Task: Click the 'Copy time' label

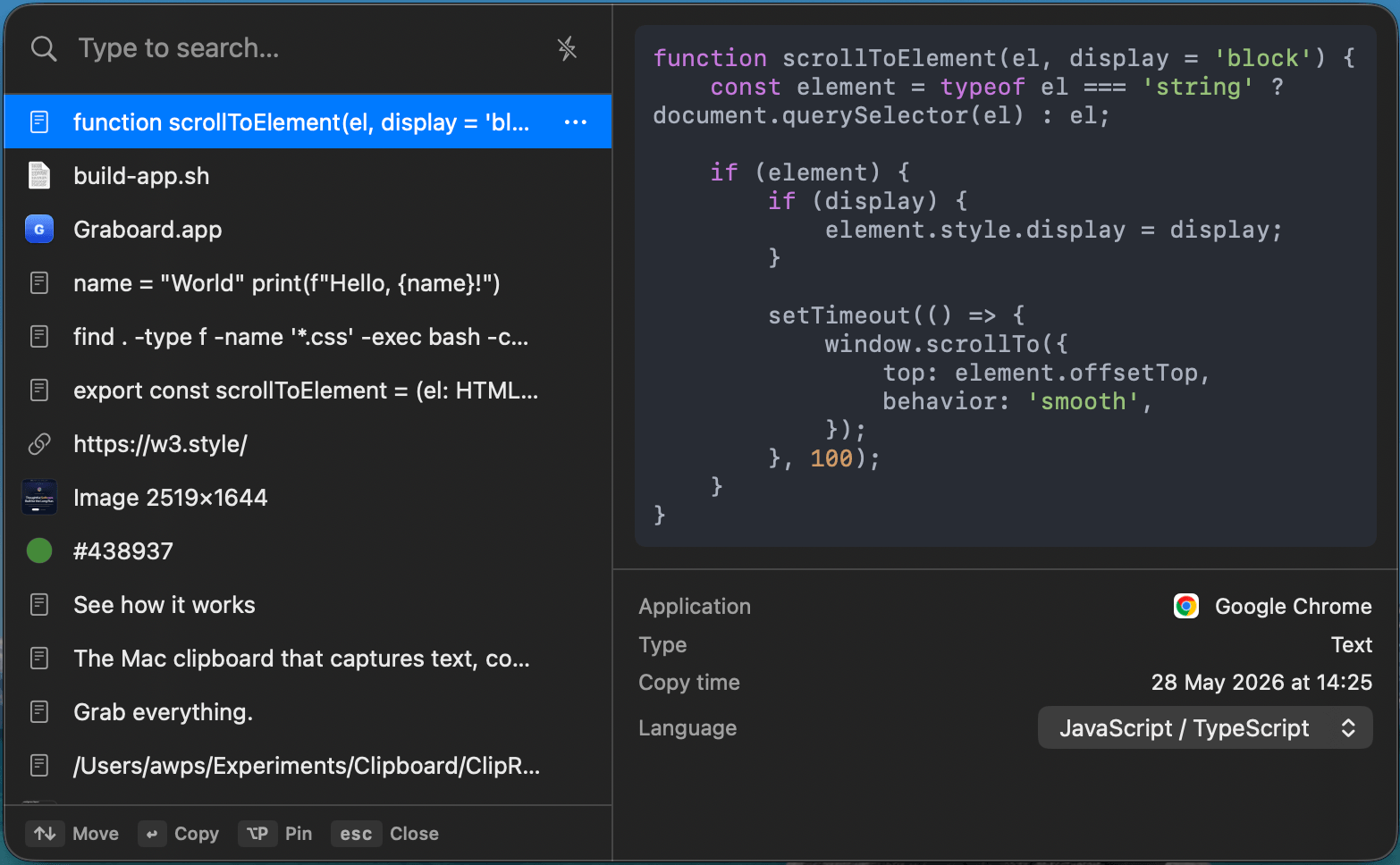Action: 689,683
